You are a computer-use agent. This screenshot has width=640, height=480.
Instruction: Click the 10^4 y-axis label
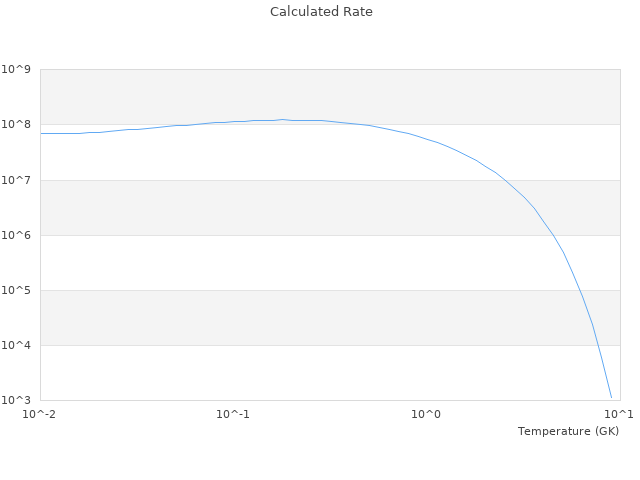coord(16,345)
